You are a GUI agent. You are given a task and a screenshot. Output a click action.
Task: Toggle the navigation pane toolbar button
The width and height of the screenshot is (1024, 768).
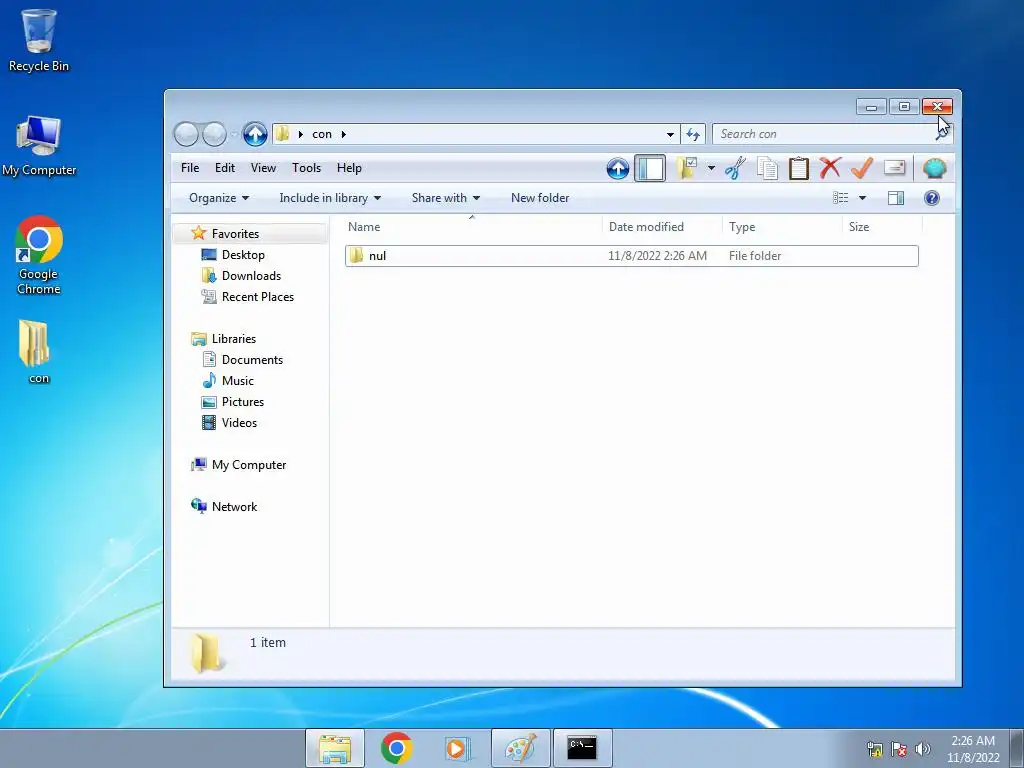tap(650, 168)
